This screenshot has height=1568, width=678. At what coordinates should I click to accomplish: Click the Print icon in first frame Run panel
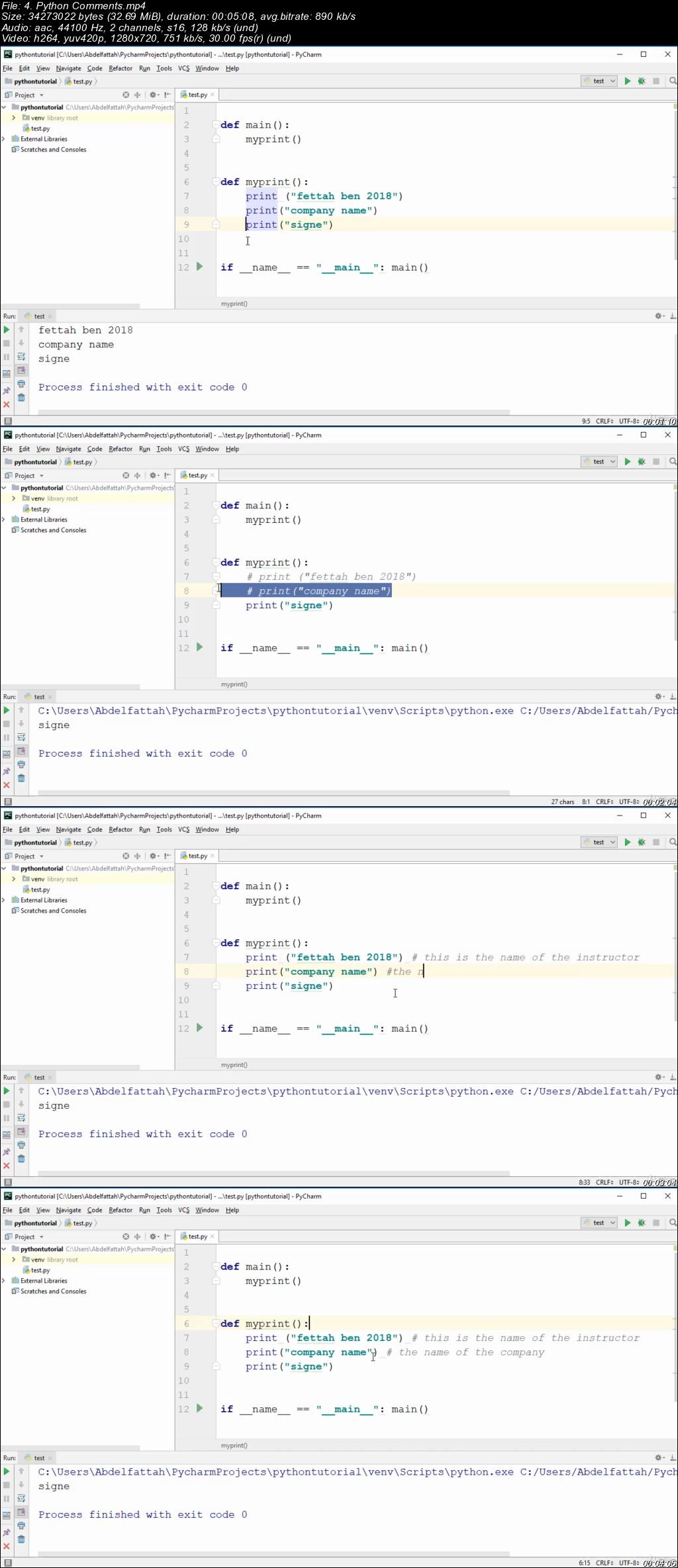click(21, 384)
